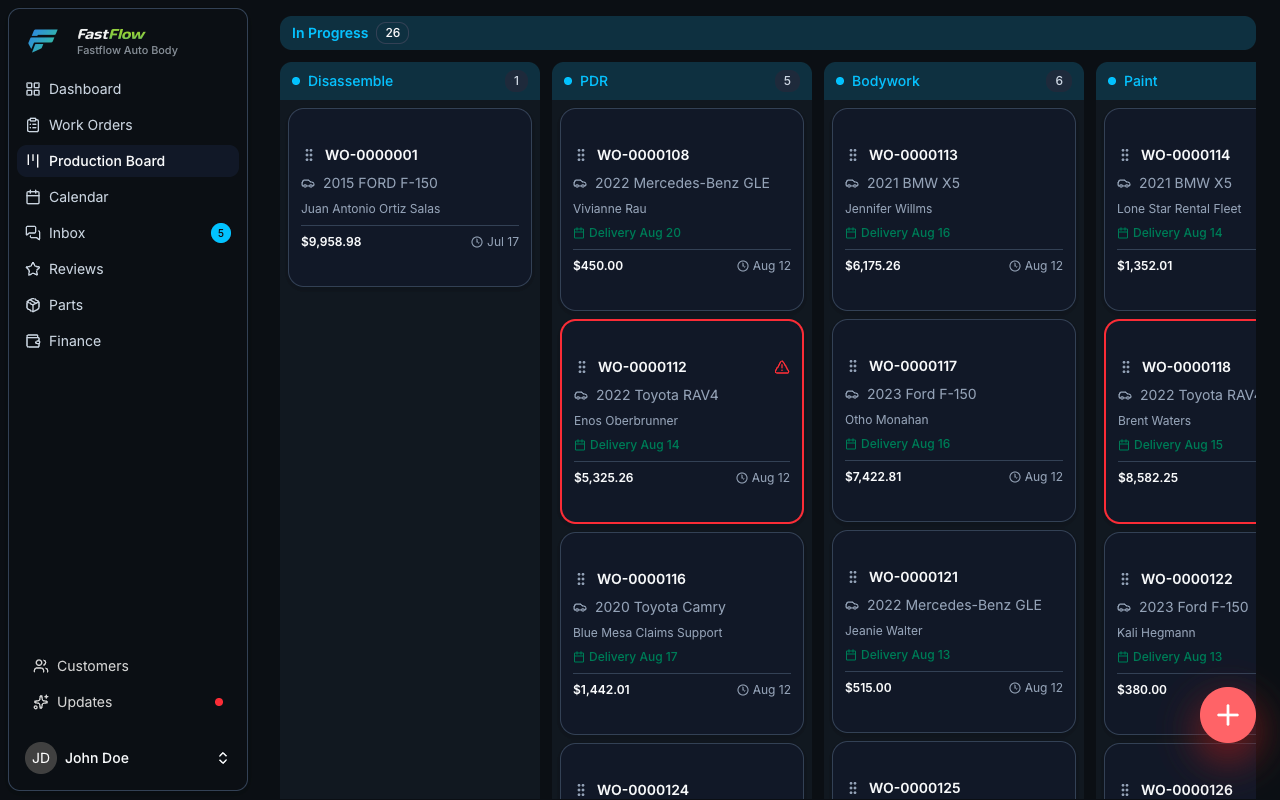
Task: Grab the drag handle on WO-0000114
Action: [x=1125, y=155]
